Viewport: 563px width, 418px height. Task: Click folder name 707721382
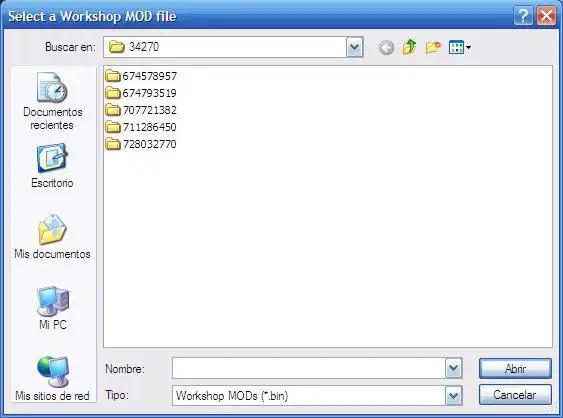(x=150, y=110)
